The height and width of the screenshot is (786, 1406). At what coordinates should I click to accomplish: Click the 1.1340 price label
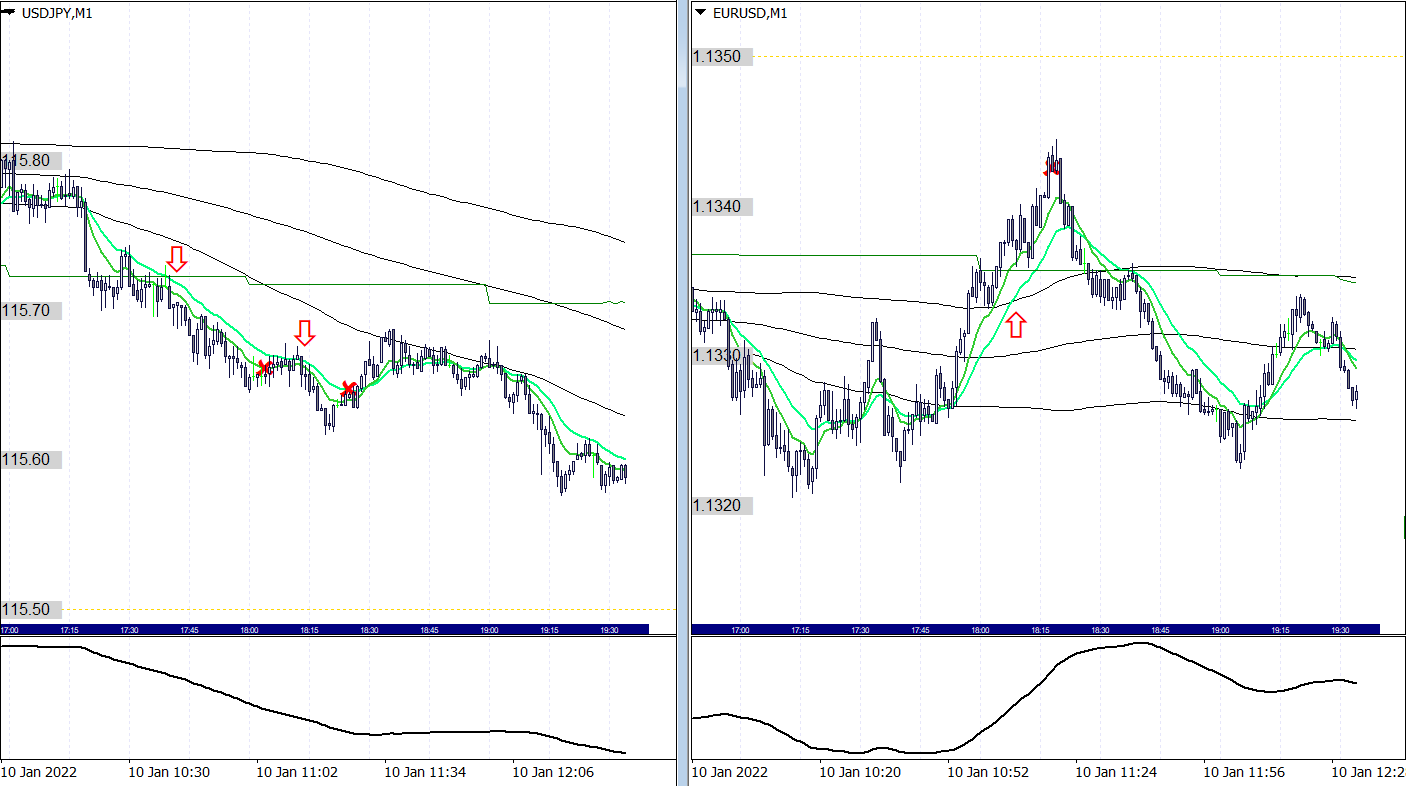point(718,207)
